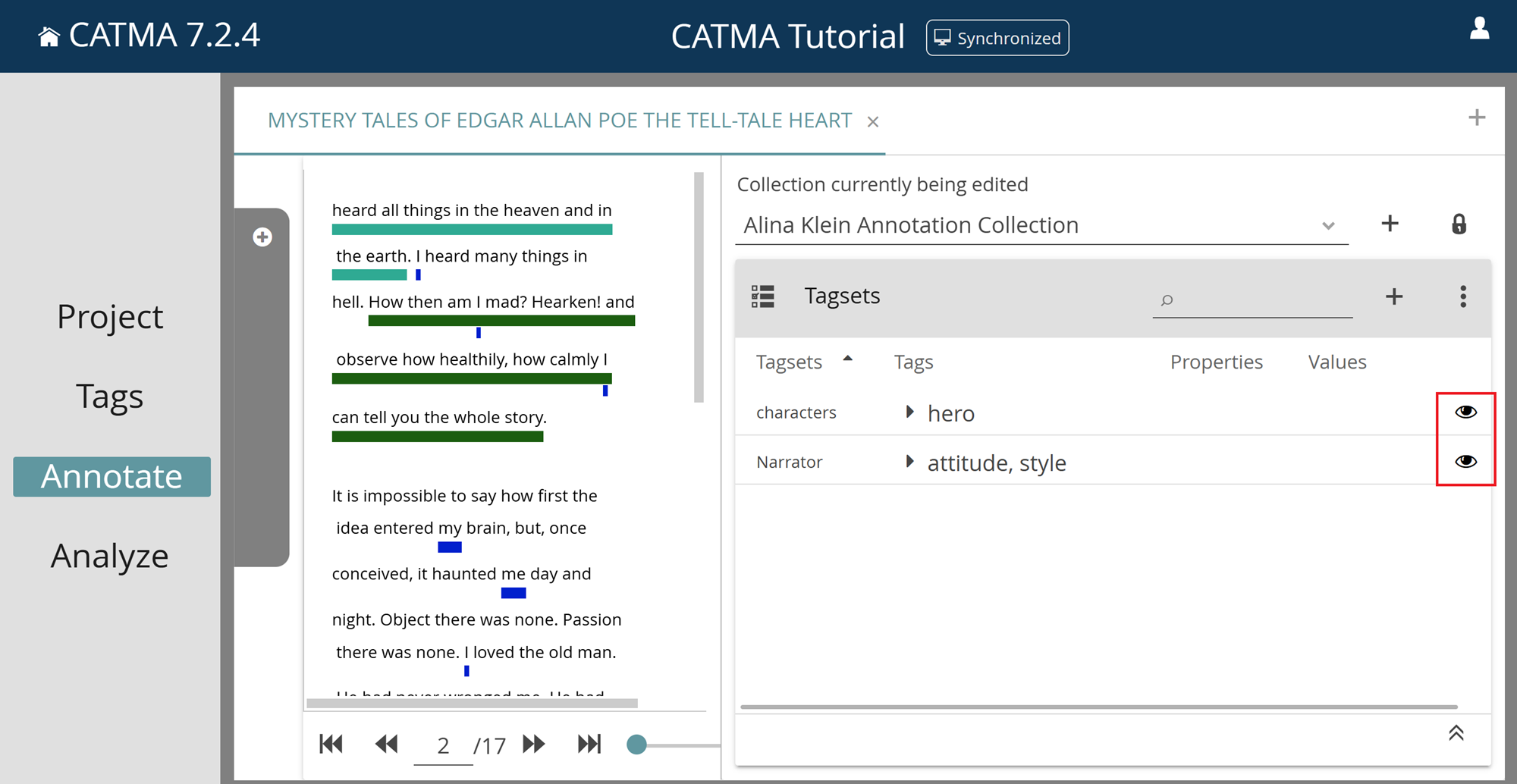Open the Tagsets search field magnifier
1517x784 pixels.
[x=1166, y=300]
